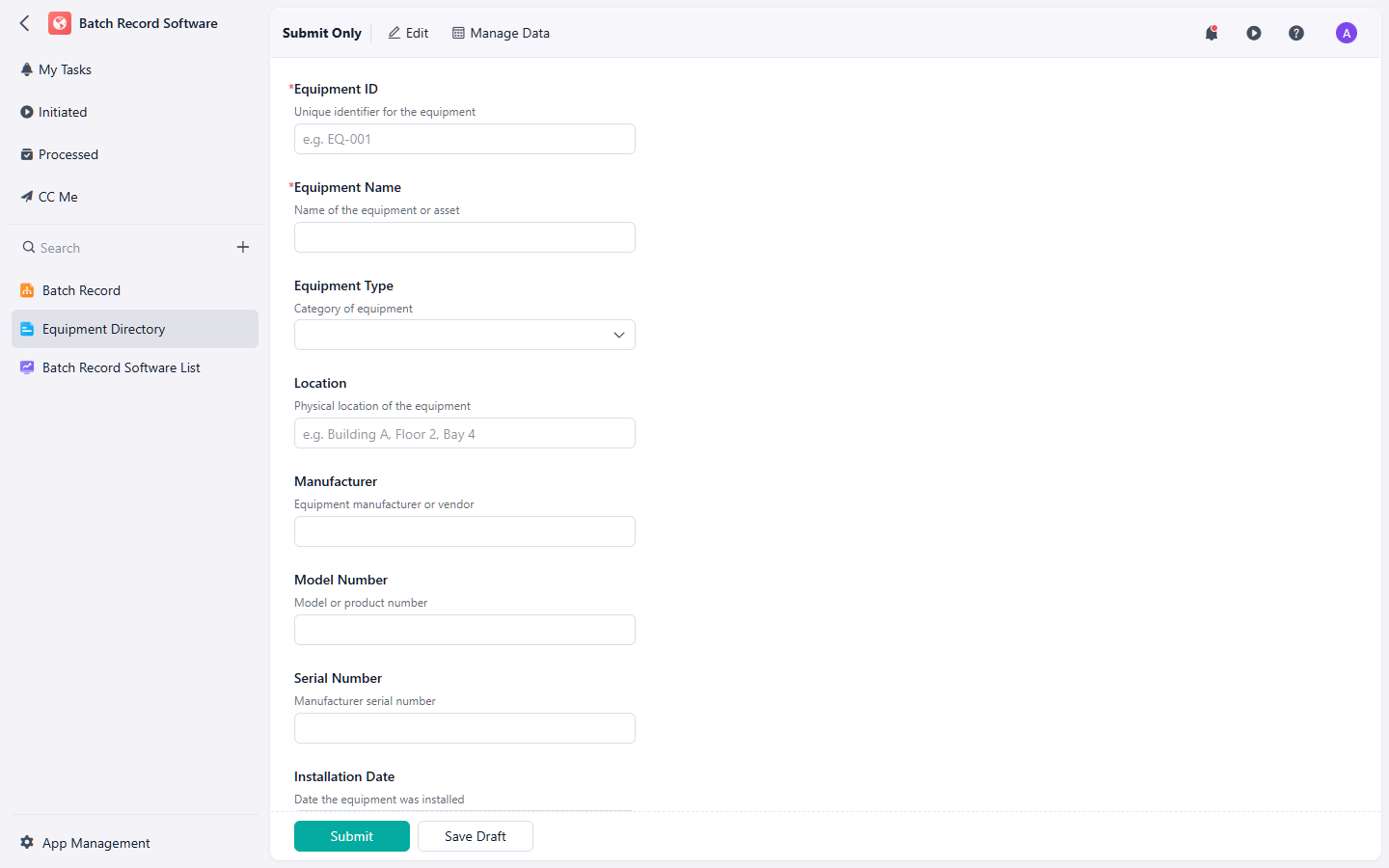
Task: Click the Processed checkmark icon
Action: point(27,154)
